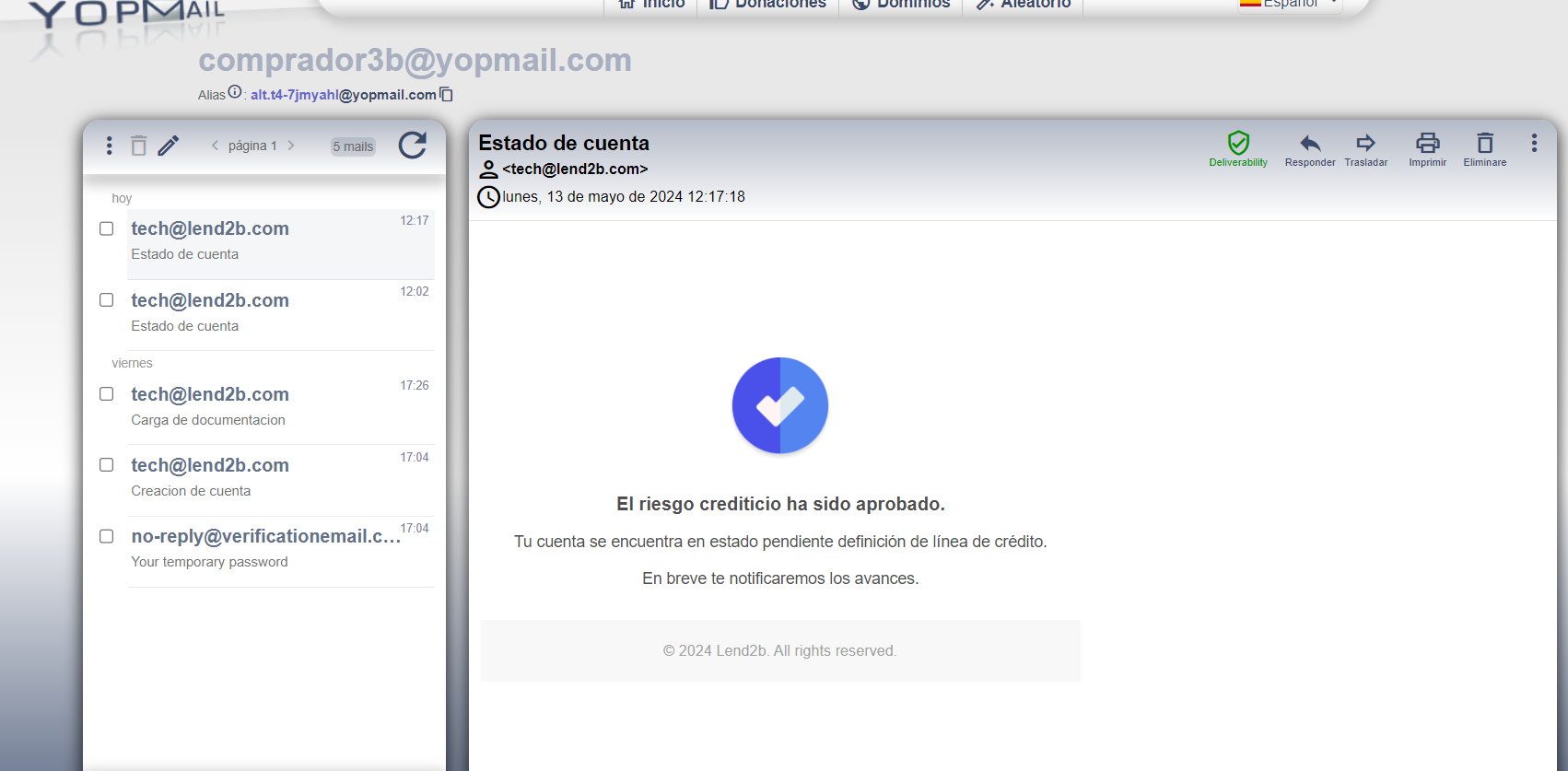Image resolution: width=1568 pixels, height=771 pixels.
Task: Reply to the email with Responder
Action: (x=1309, y=149)
